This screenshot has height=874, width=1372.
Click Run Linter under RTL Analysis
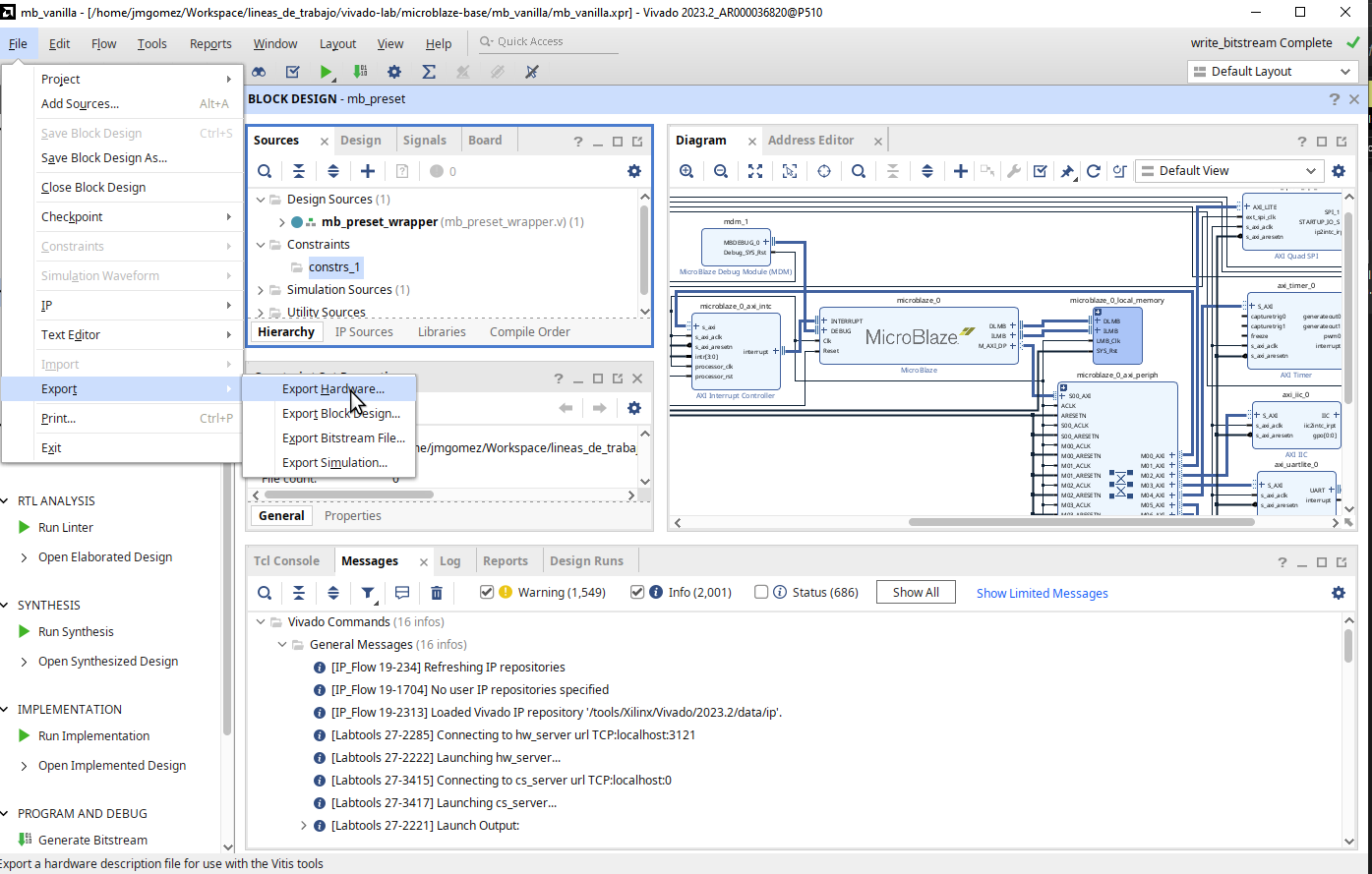[66, 528]
